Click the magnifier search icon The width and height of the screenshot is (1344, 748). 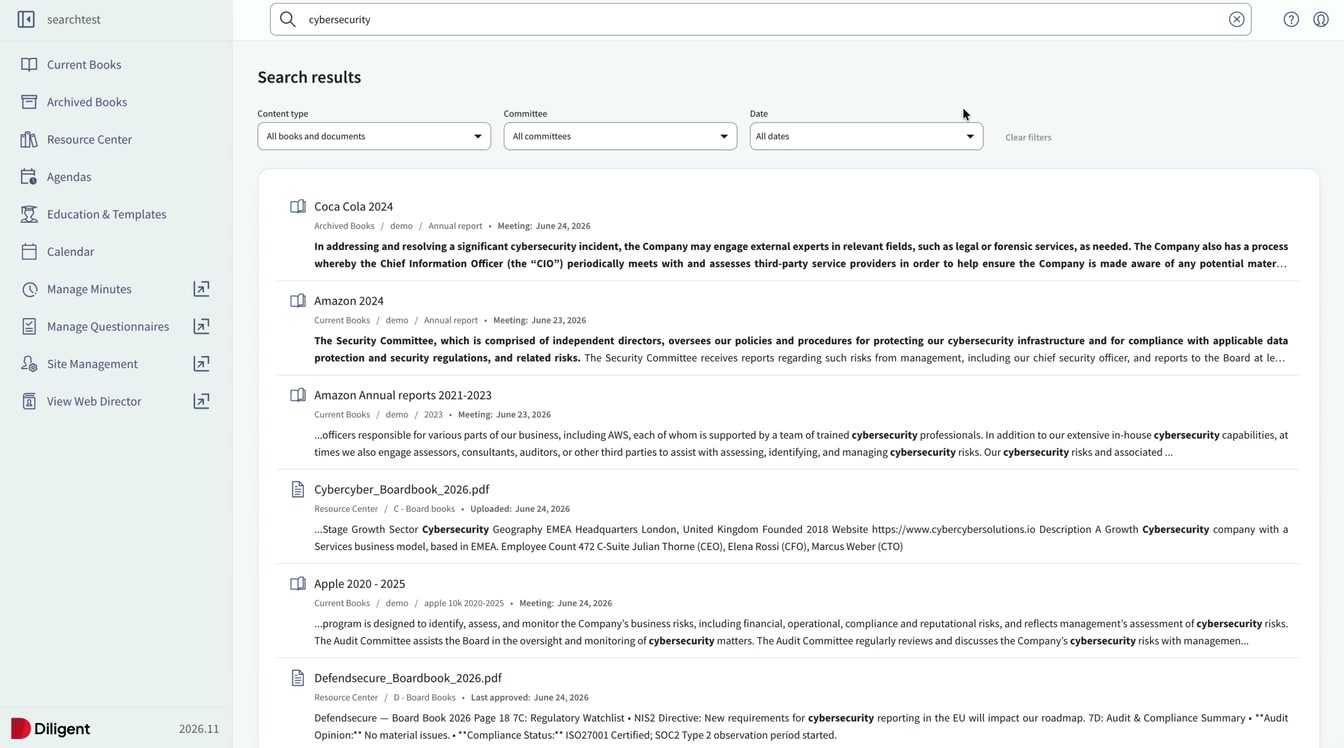point(288,19)
